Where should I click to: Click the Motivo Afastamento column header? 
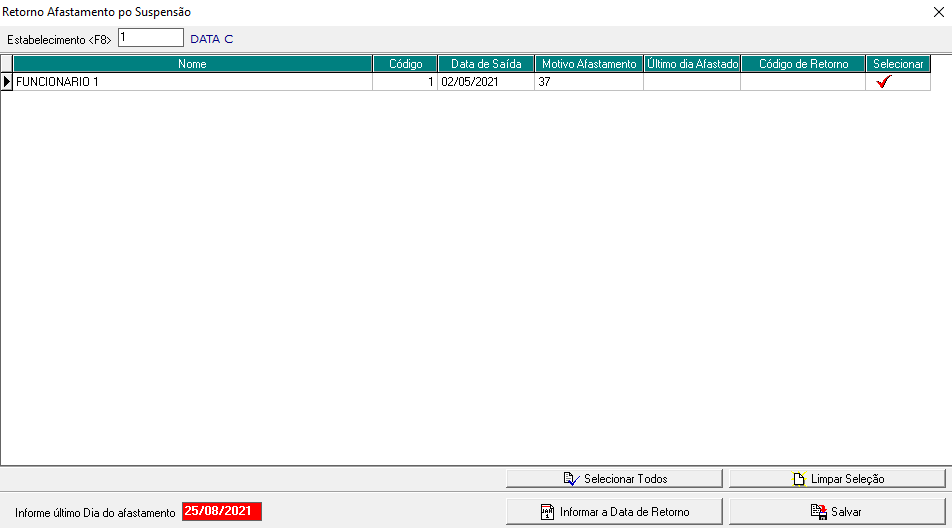[x=589, y=64]
